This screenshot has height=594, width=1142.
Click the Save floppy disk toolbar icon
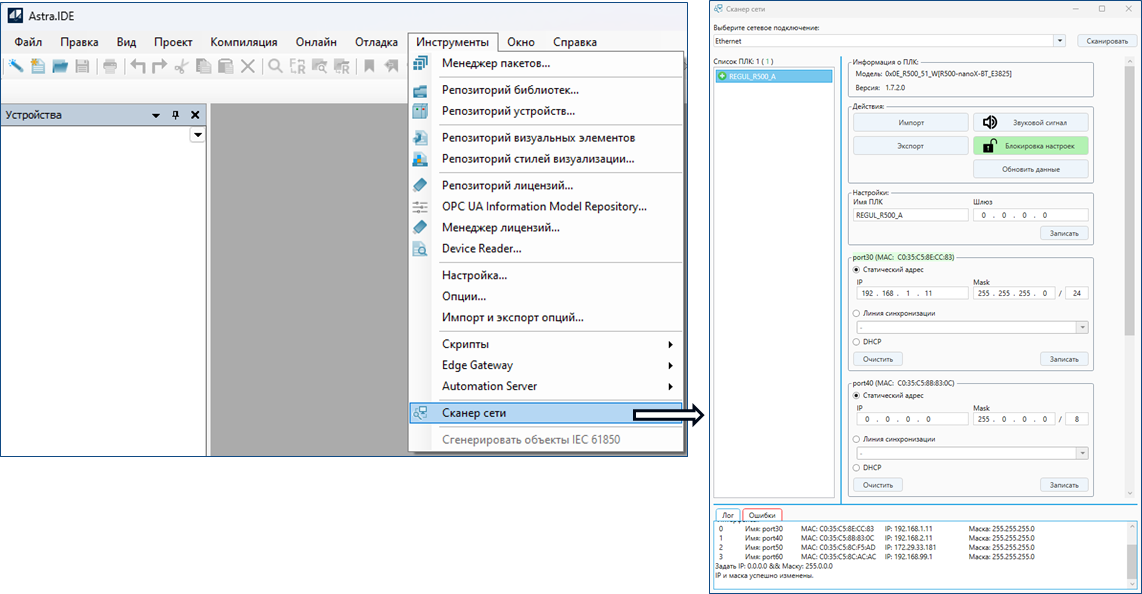[x=82, y=66]
